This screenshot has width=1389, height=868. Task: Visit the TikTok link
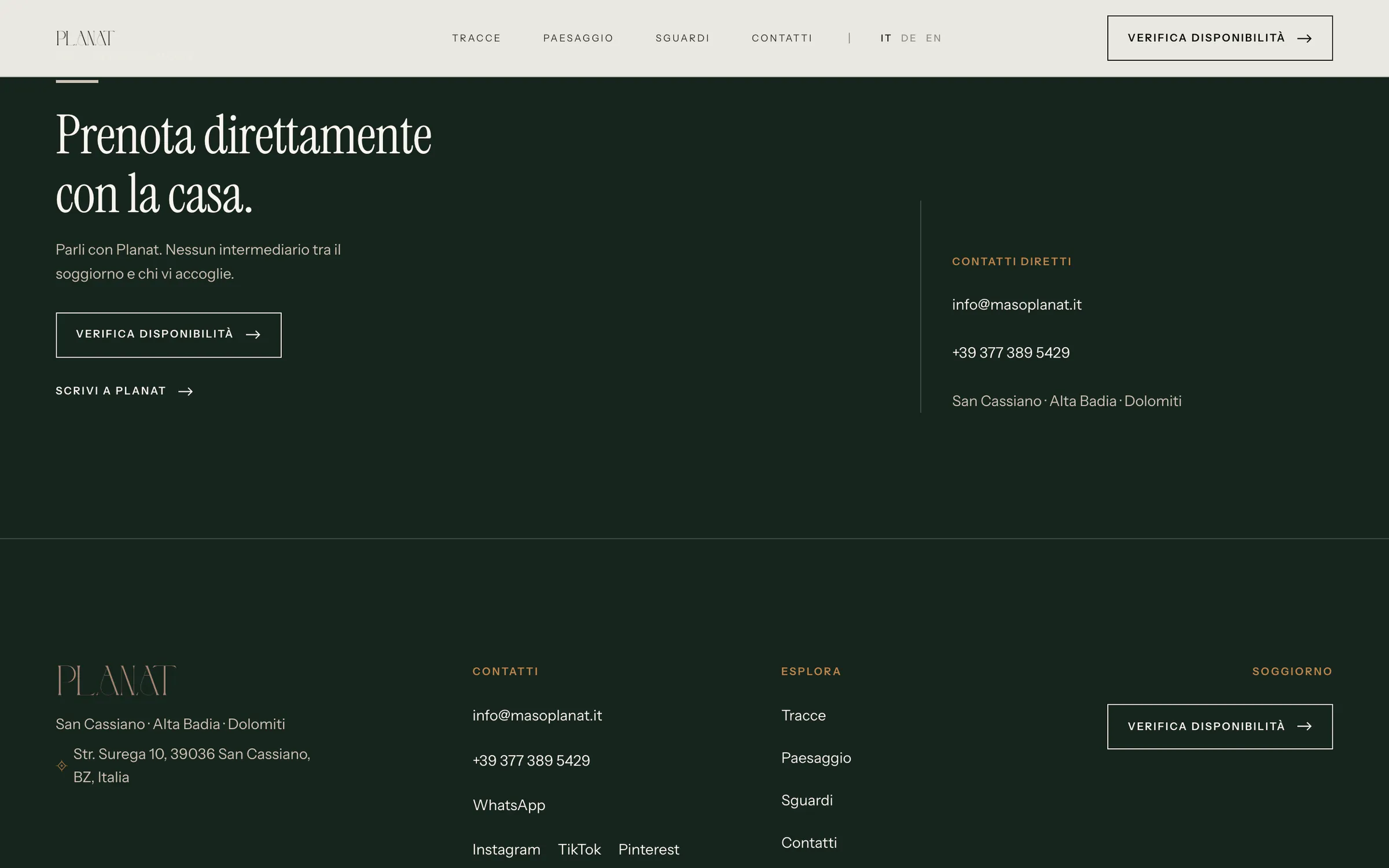(579, 849)
